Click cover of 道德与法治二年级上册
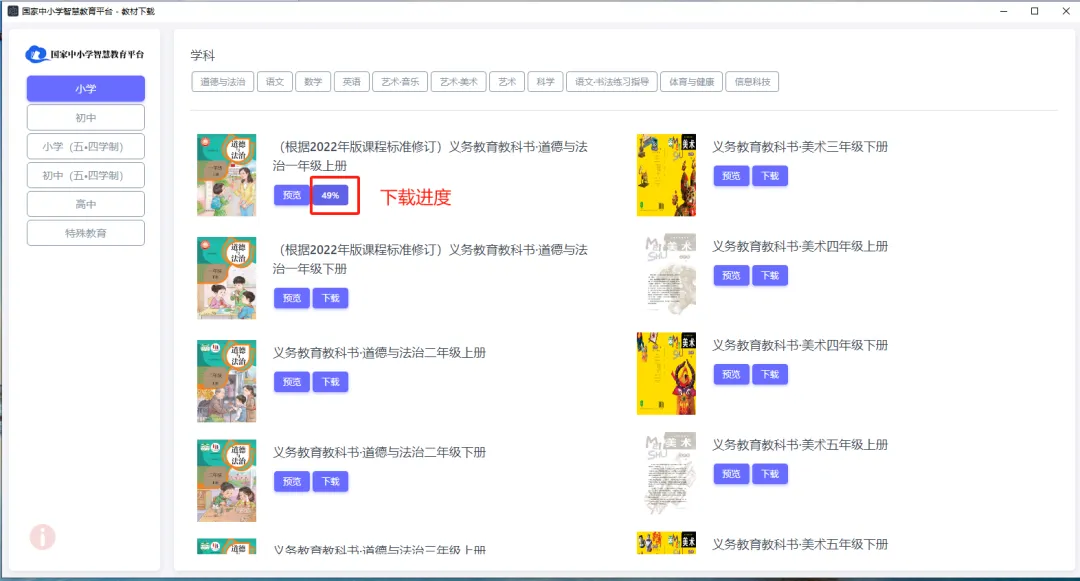Screen dimensions: 1080x581 (227, 381)
